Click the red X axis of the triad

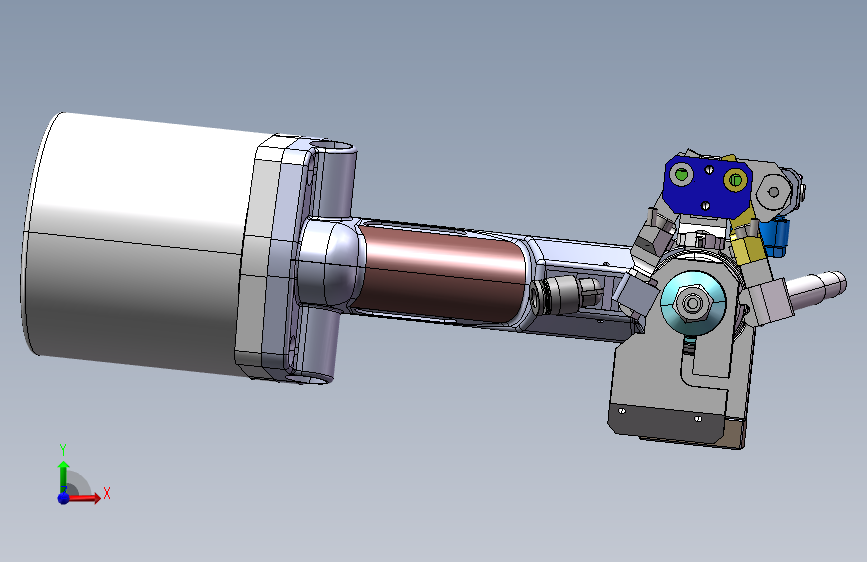(x=84, y=498)
